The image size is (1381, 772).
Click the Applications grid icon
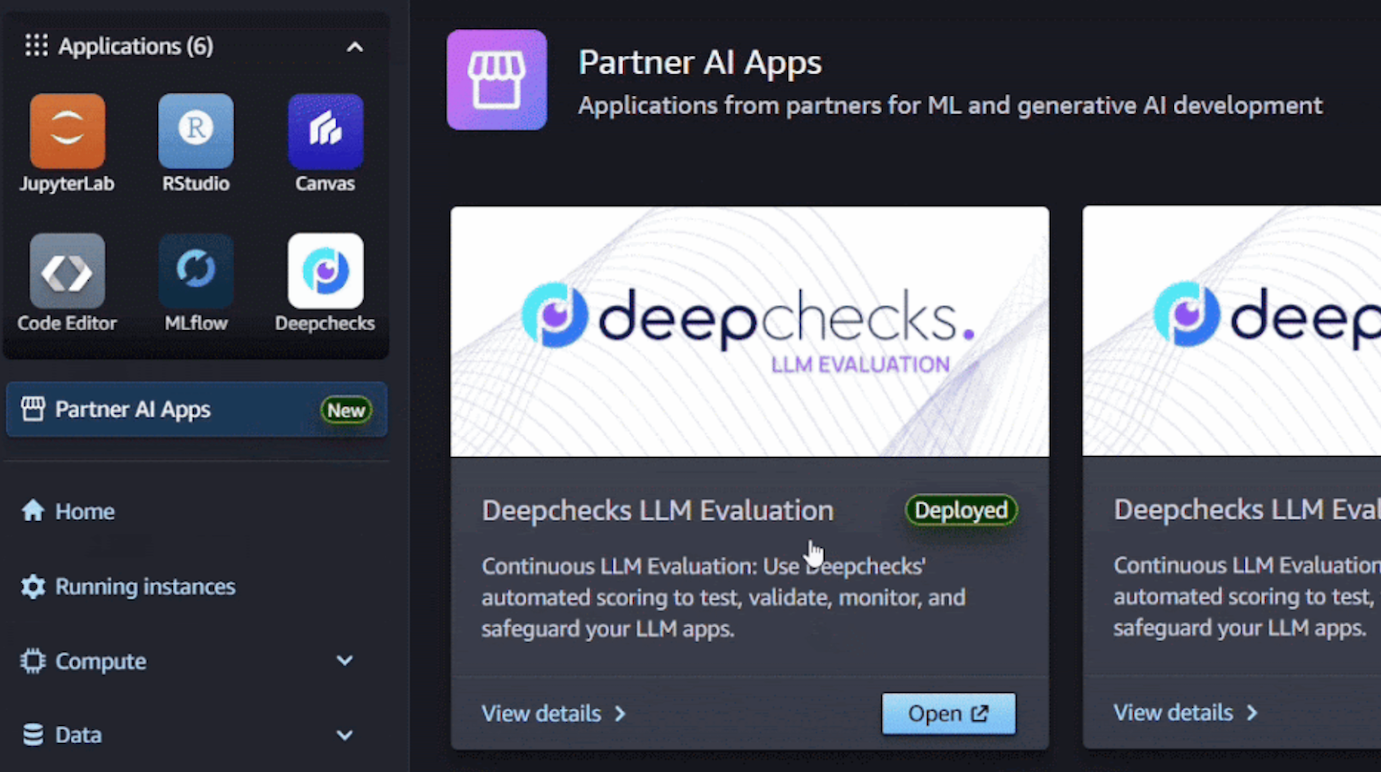pos(36,46)
